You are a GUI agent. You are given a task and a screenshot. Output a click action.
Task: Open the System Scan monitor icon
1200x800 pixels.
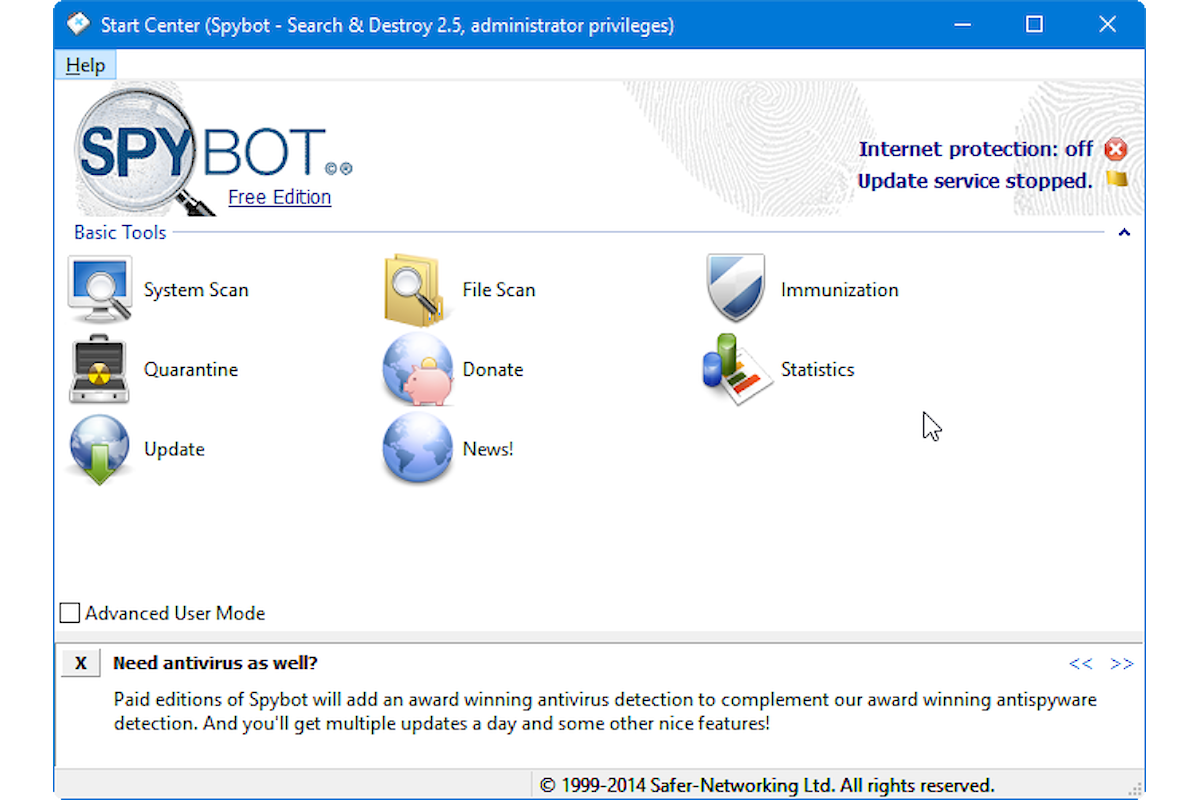(100, 289)
